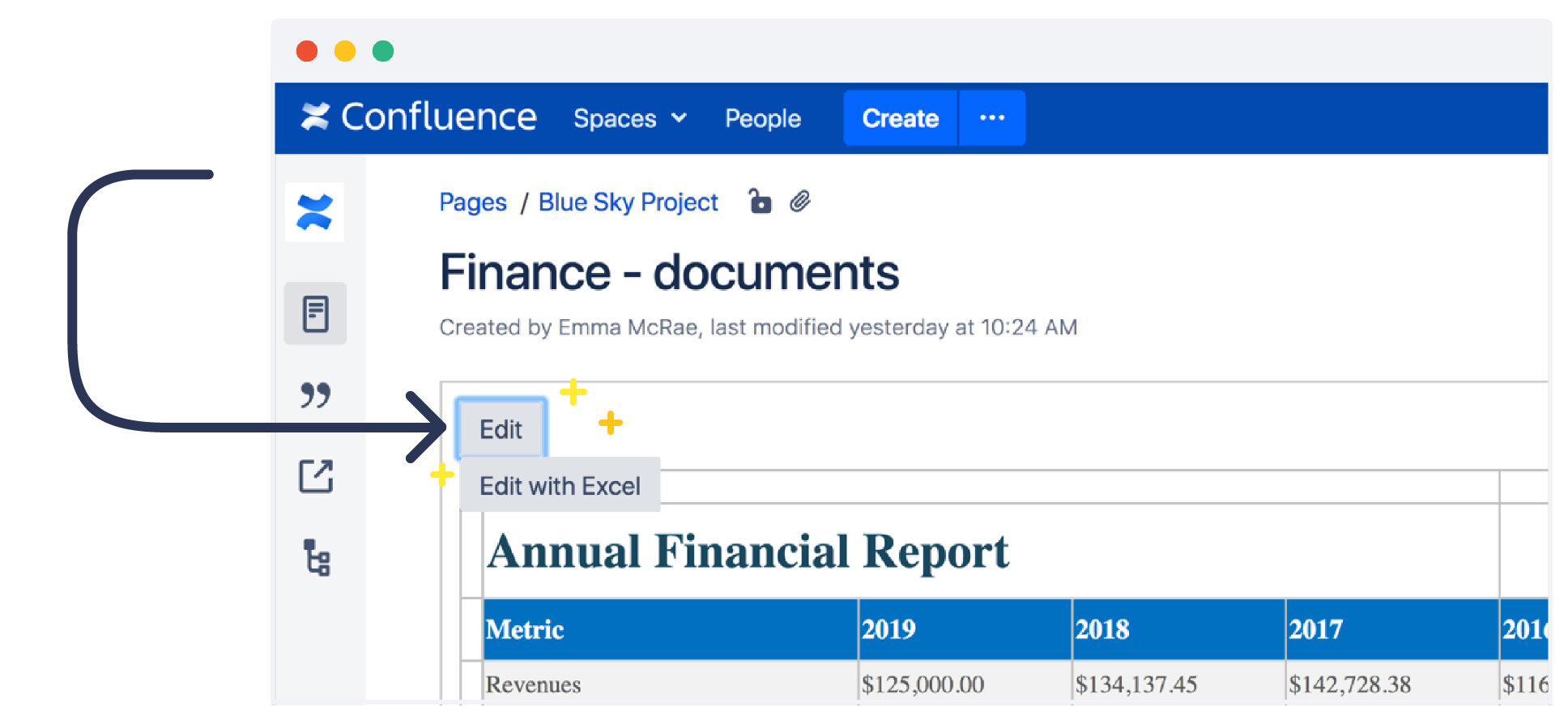Open attachments via the paperclip icon

(x=800, y=201)
